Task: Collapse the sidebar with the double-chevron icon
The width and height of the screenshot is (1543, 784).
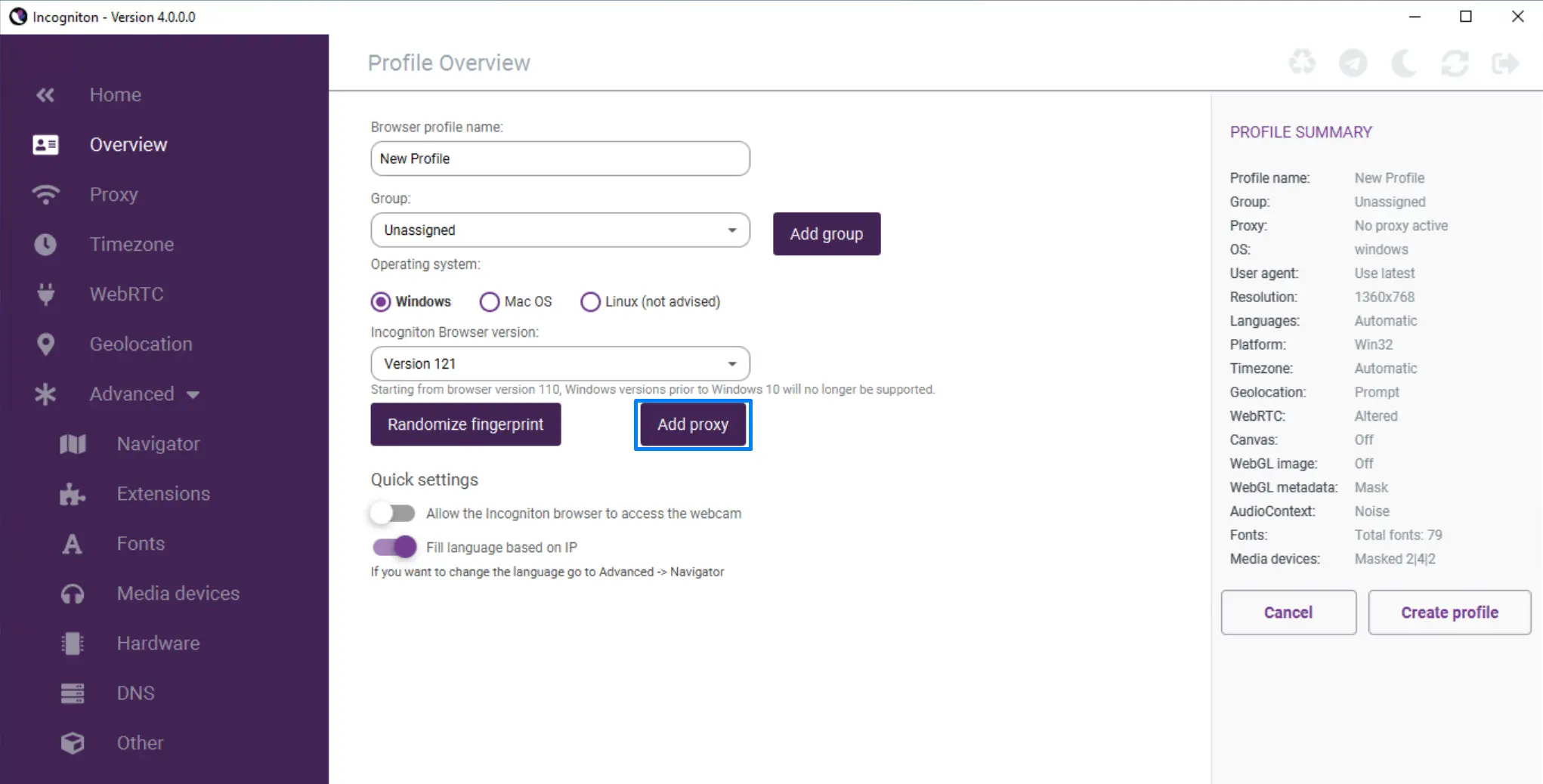Action: (45, 95)
